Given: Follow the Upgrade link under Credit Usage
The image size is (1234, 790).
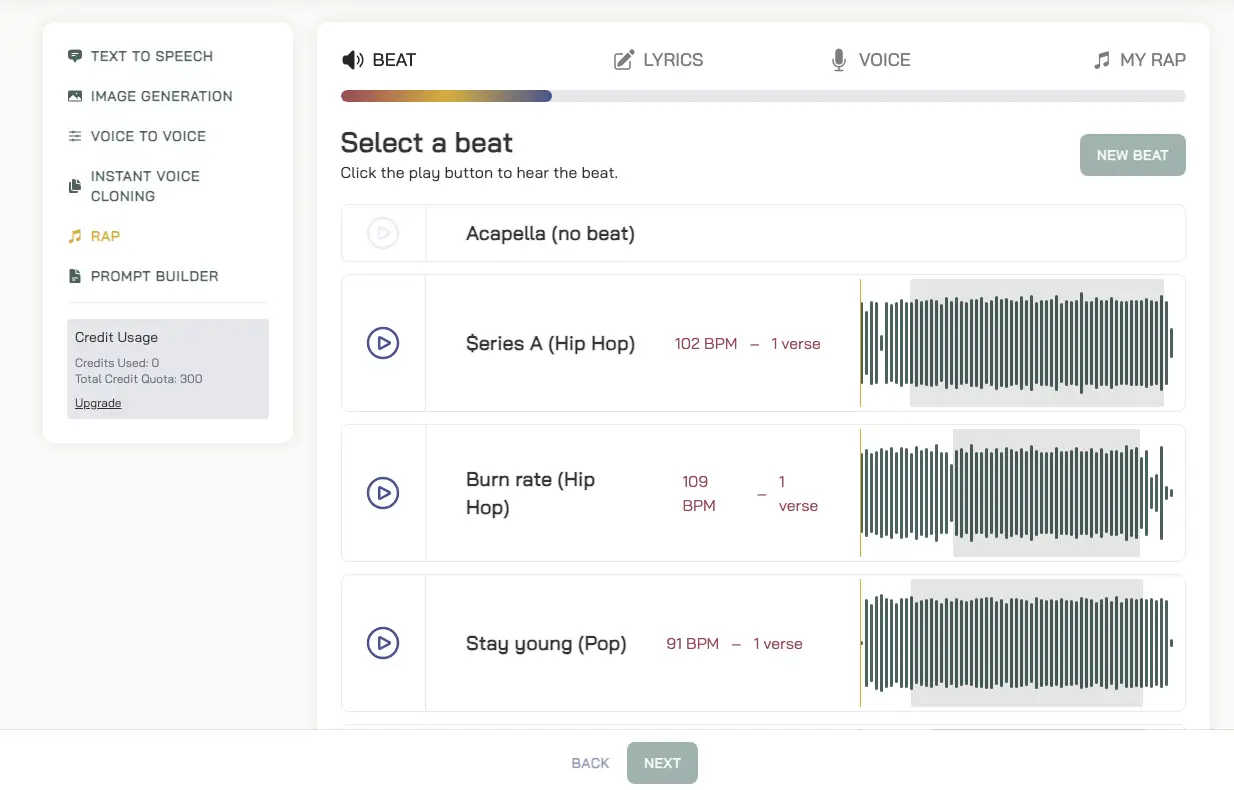Looking at the screenshot, I should click(98, 403).
